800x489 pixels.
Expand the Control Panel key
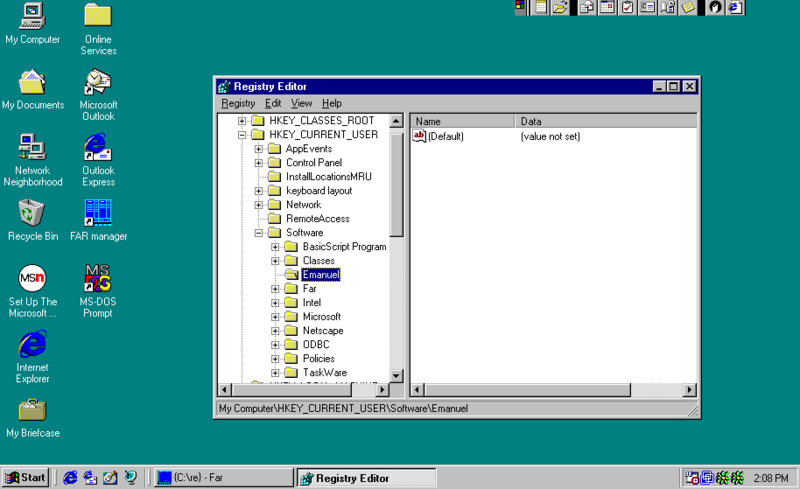click(x=259, y=163)
